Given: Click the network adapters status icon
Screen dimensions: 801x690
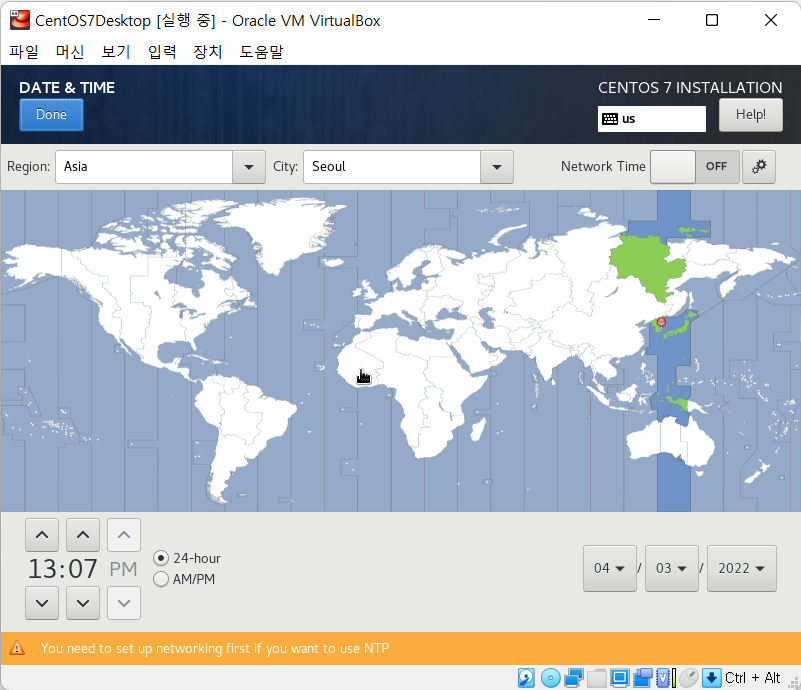Looking at the screenshot, I should click(574, 678).
